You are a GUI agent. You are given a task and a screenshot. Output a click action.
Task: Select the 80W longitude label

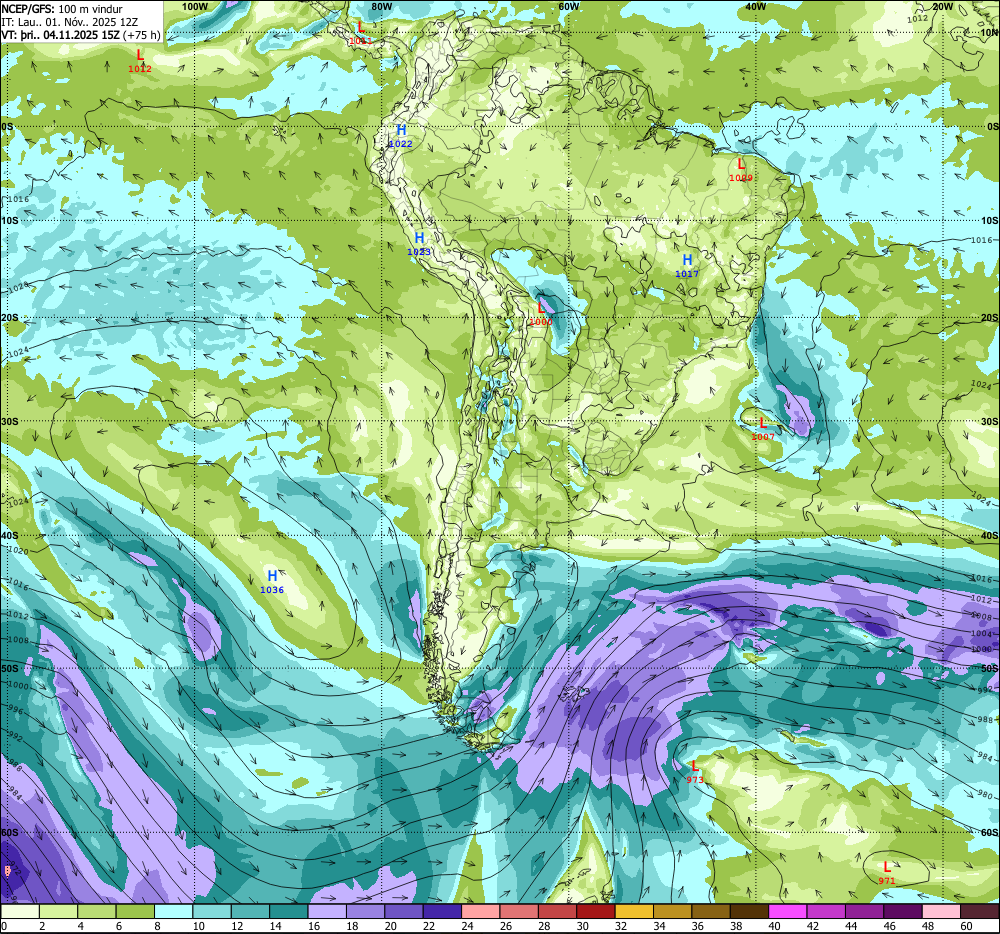[381, 6]
